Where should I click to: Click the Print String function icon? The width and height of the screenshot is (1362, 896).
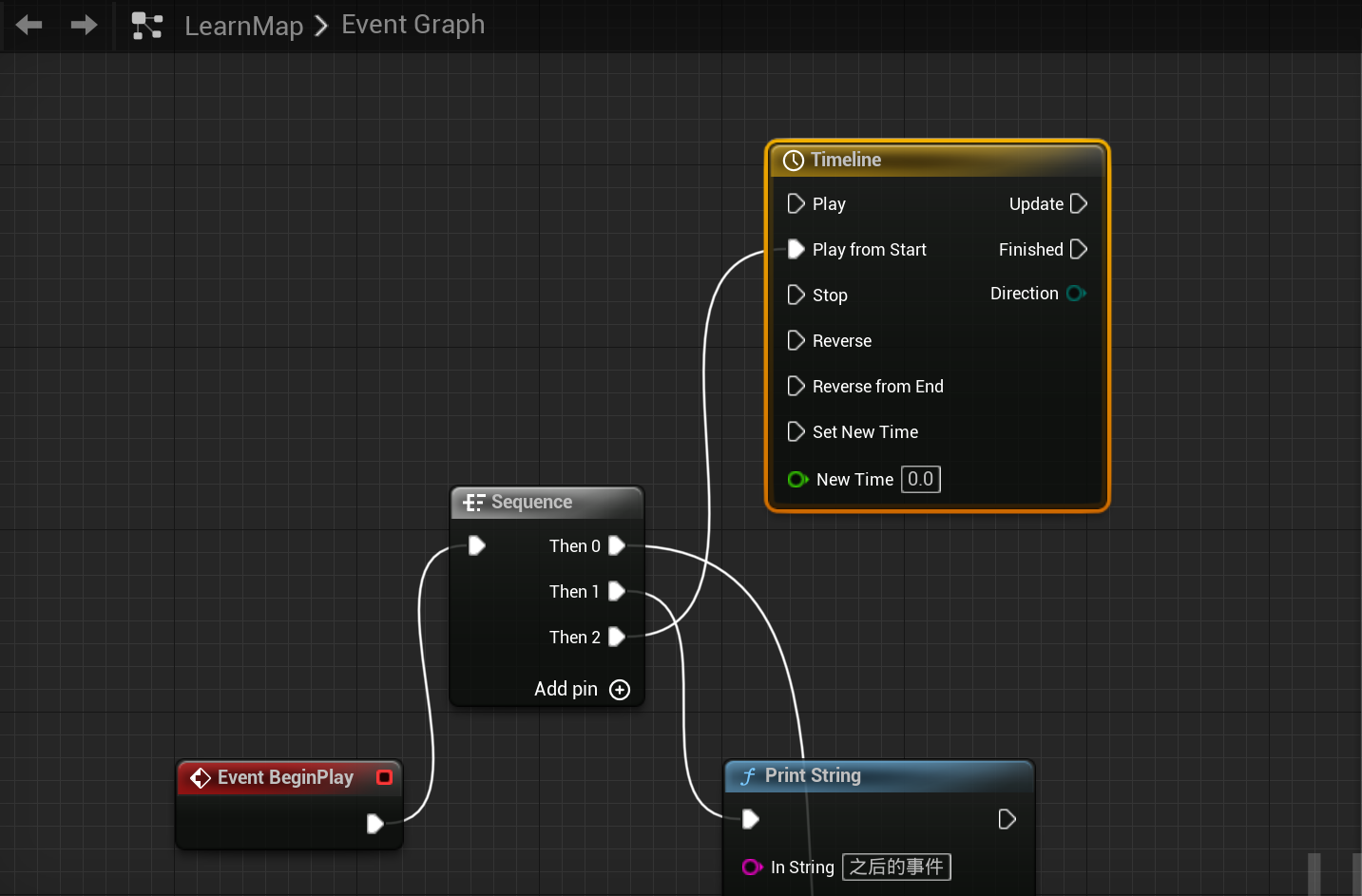(x=748, y=776)
